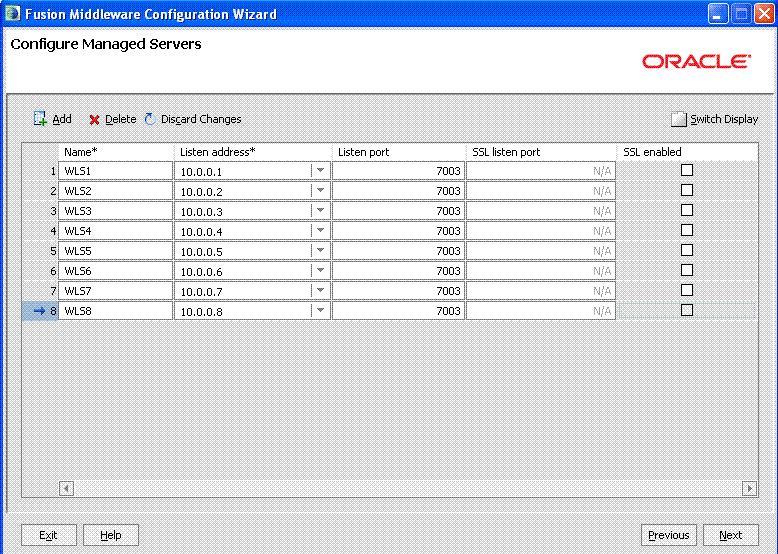Edit the name field containing WLS5
Screen dimensions: 778x554
pyautogui.click(x=116, y=250)
